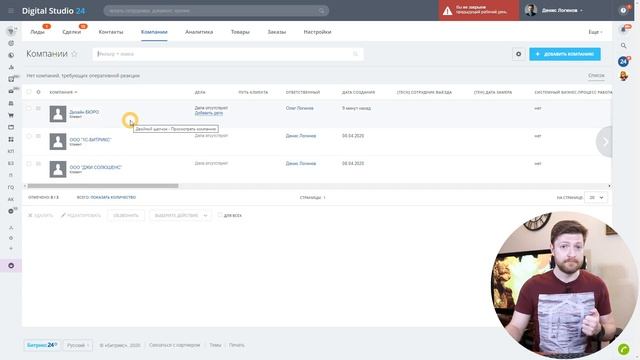
Task: Open row actions menu for Дизайн БЮРО
Action: [38, 108]
